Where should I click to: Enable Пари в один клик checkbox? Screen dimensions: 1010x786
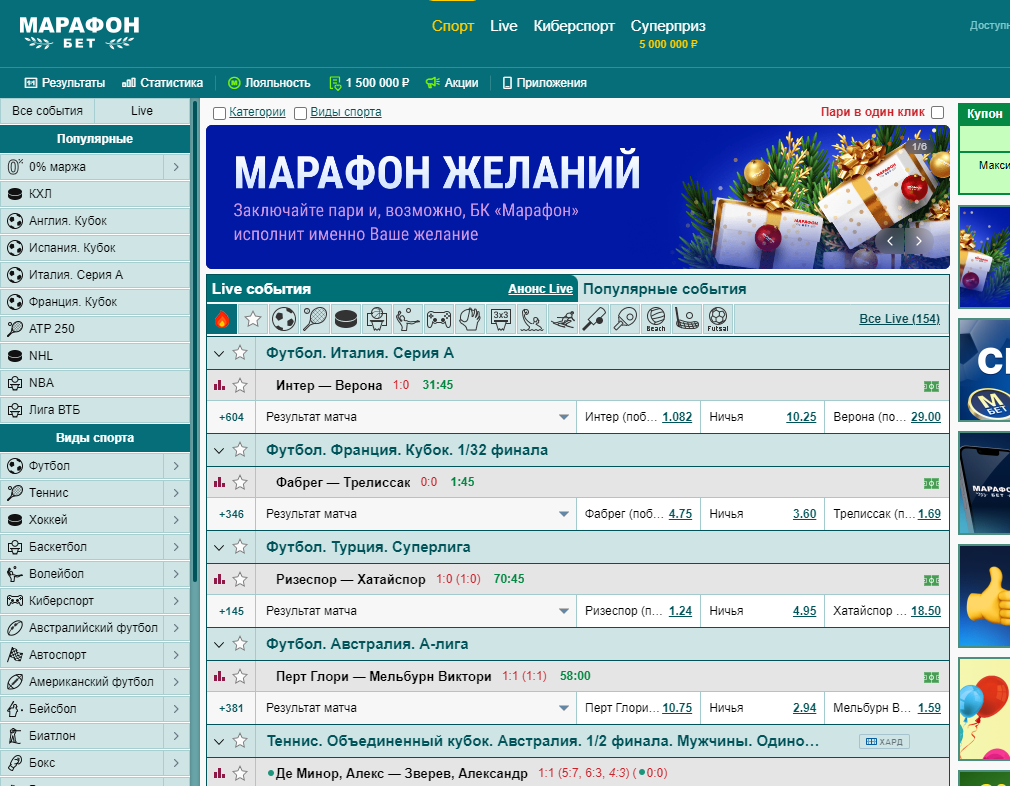(x=938, y=112)
